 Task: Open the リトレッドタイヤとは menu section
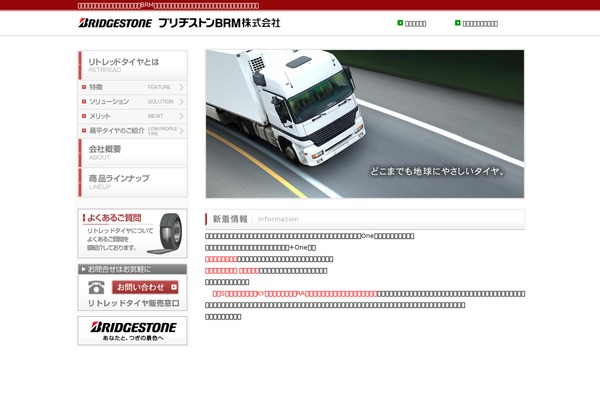[x=132, y=65]
